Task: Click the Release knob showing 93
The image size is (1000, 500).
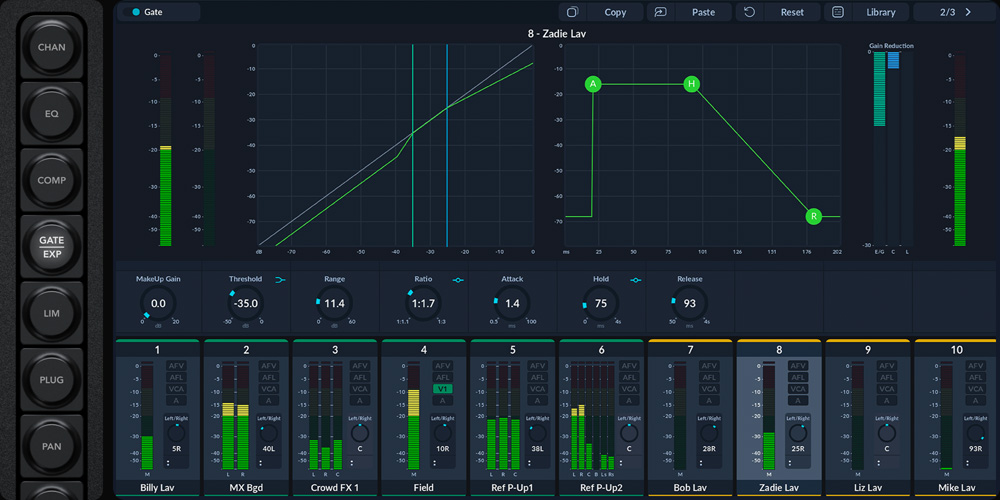Action: (x=689, y=304)
